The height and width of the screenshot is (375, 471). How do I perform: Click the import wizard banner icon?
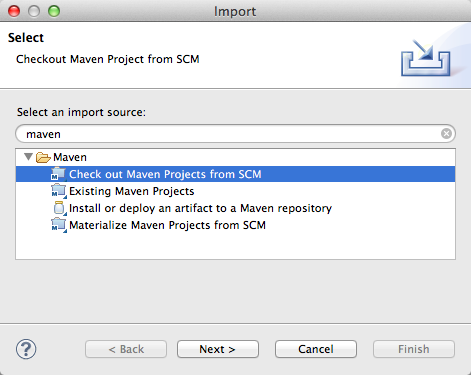[x=426, y=57]
